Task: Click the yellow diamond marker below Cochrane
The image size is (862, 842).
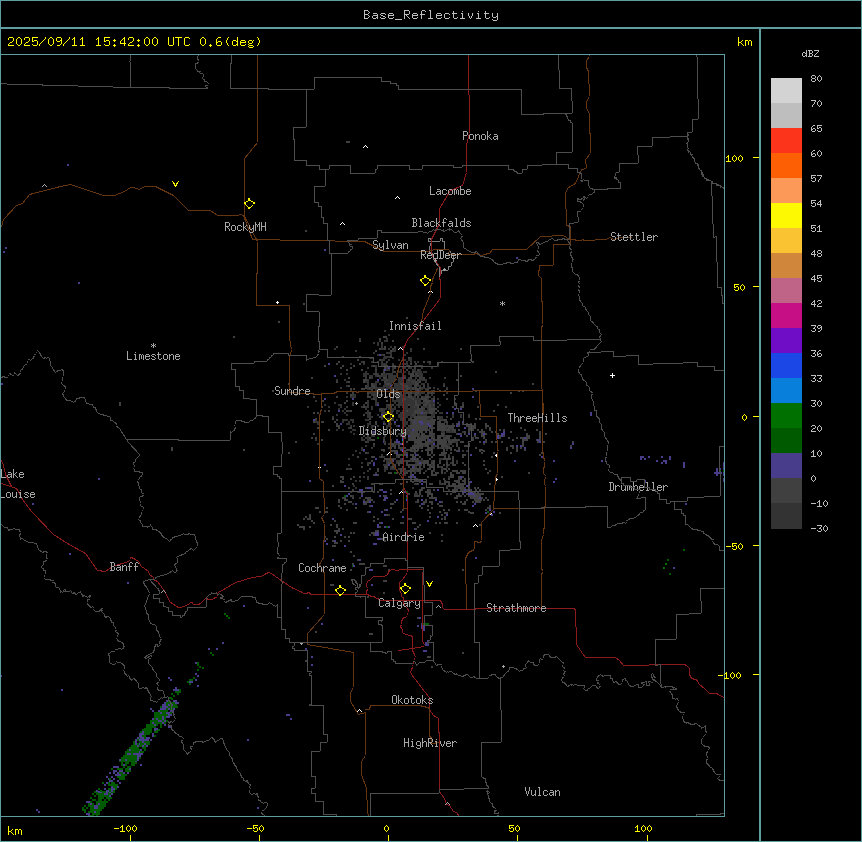Action: pos(340,590)
